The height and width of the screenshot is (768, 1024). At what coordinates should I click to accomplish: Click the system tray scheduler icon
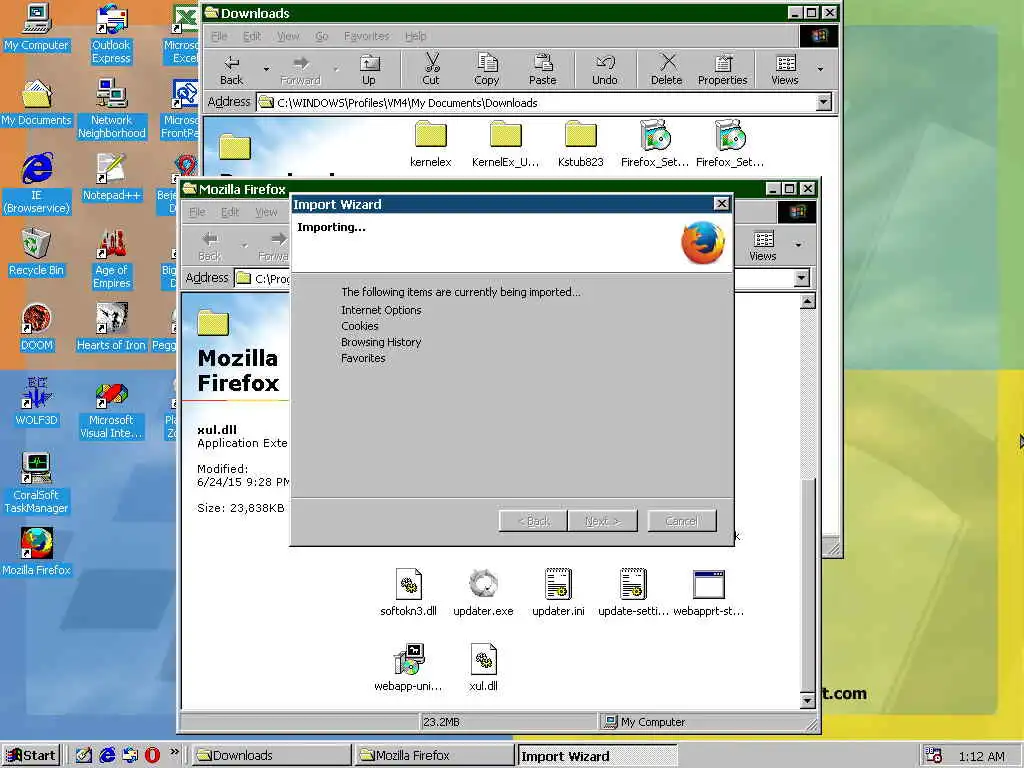coord(934,756)
